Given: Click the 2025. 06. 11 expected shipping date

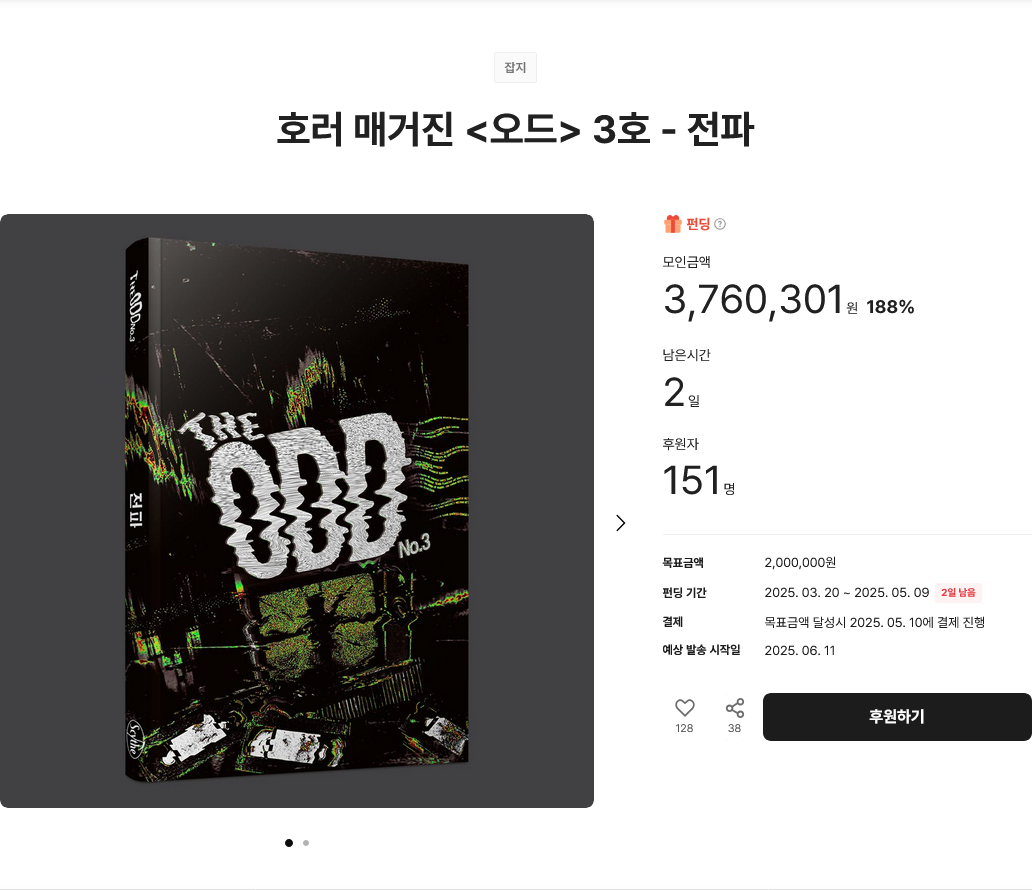Looking at the screenshot, I should pyautogui.click(x=800, y=650).
